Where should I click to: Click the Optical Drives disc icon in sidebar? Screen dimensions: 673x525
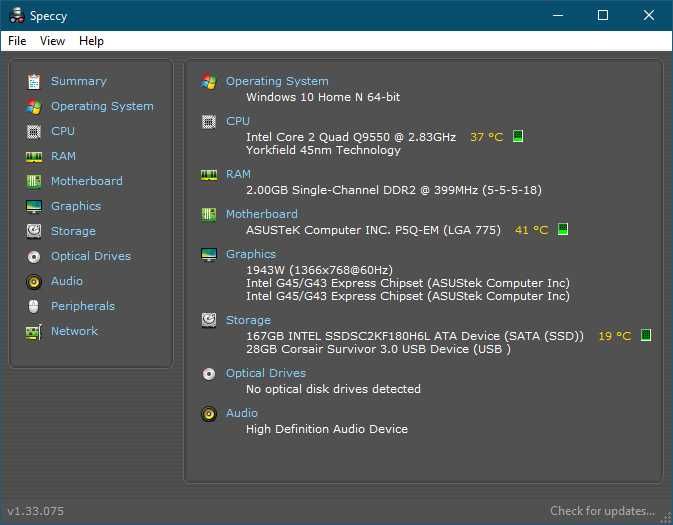pos(34,256)
